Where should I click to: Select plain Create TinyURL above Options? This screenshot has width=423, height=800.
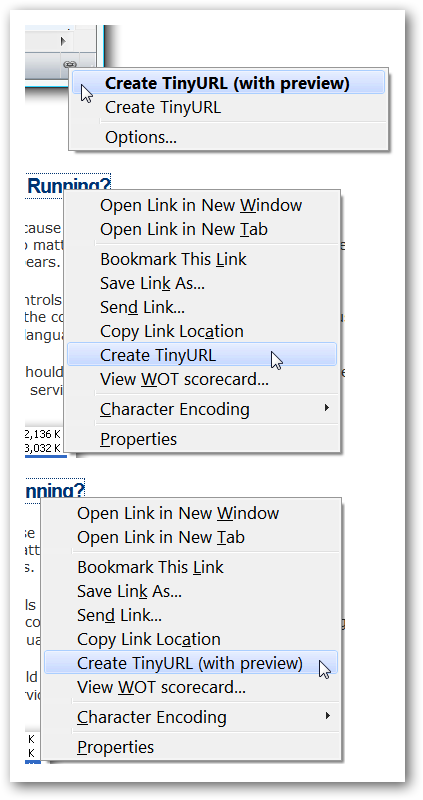coord(163,108)
